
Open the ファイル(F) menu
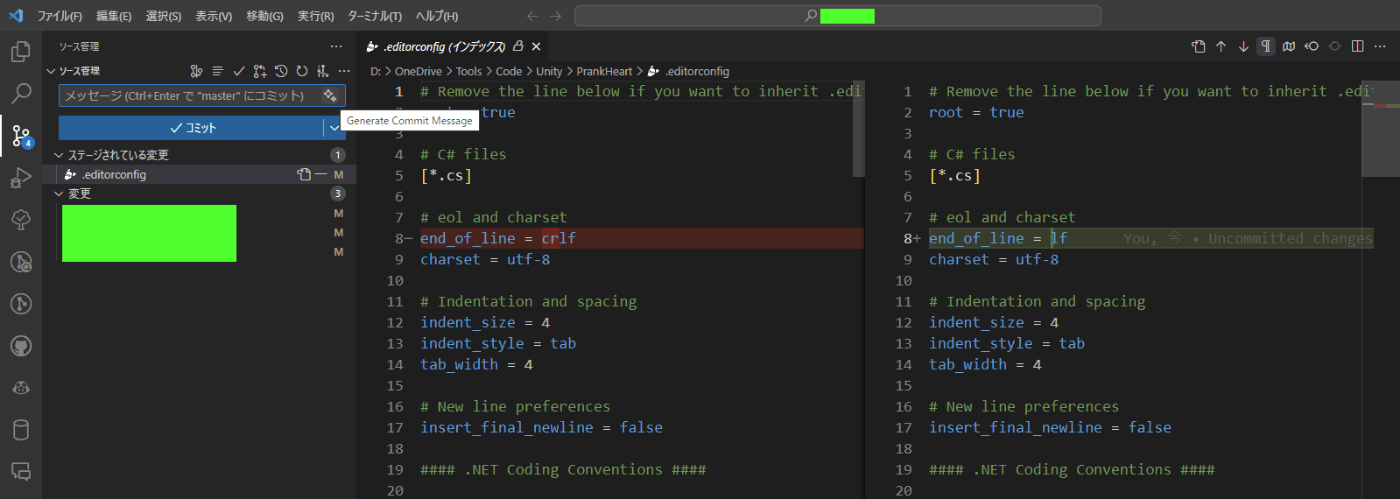click(59, 16)
